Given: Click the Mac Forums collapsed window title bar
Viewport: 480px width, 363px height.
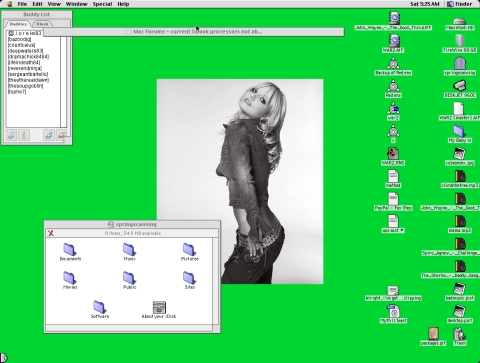Looking at the screenshot, I should click(x=194, y=32).
